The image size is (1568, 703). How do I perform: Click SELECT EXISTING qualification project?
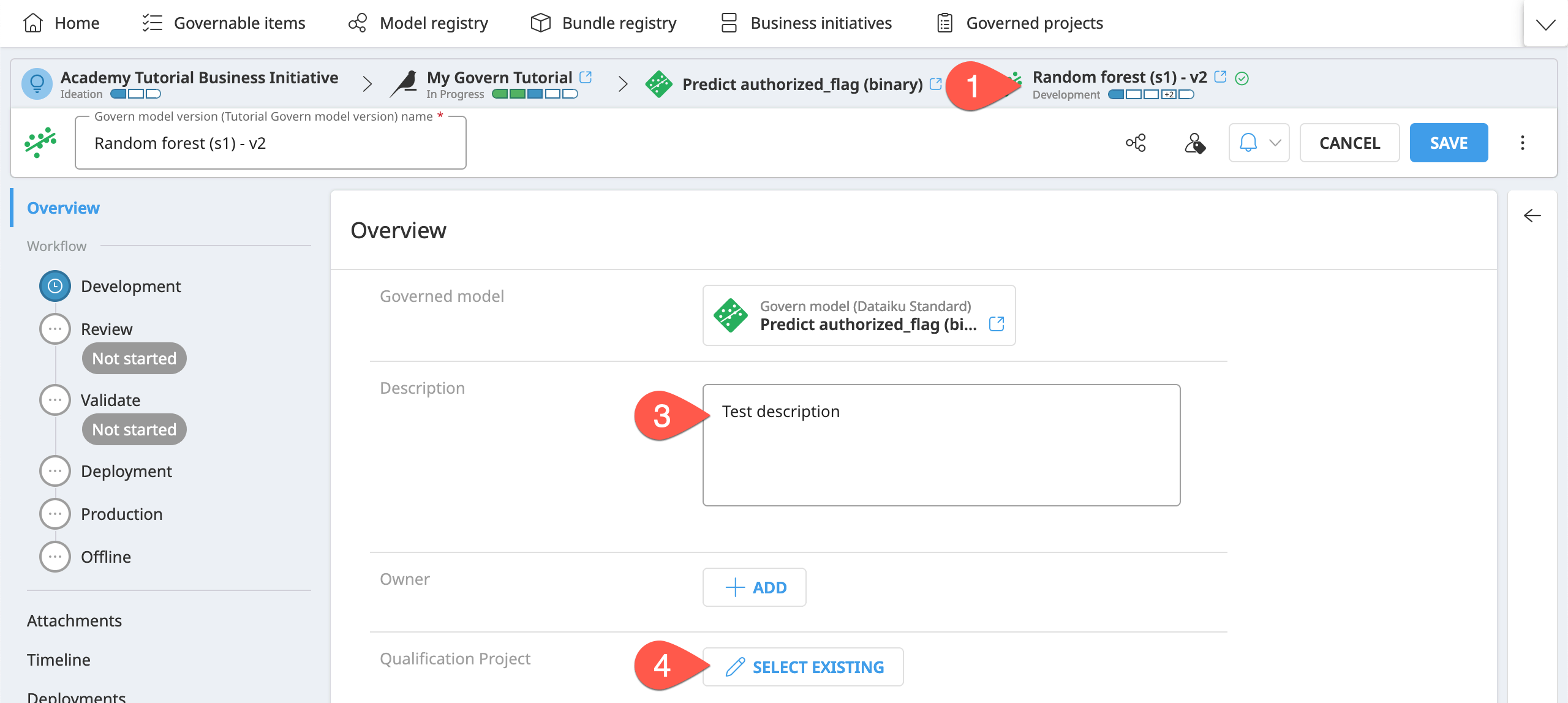pos(803,667)
